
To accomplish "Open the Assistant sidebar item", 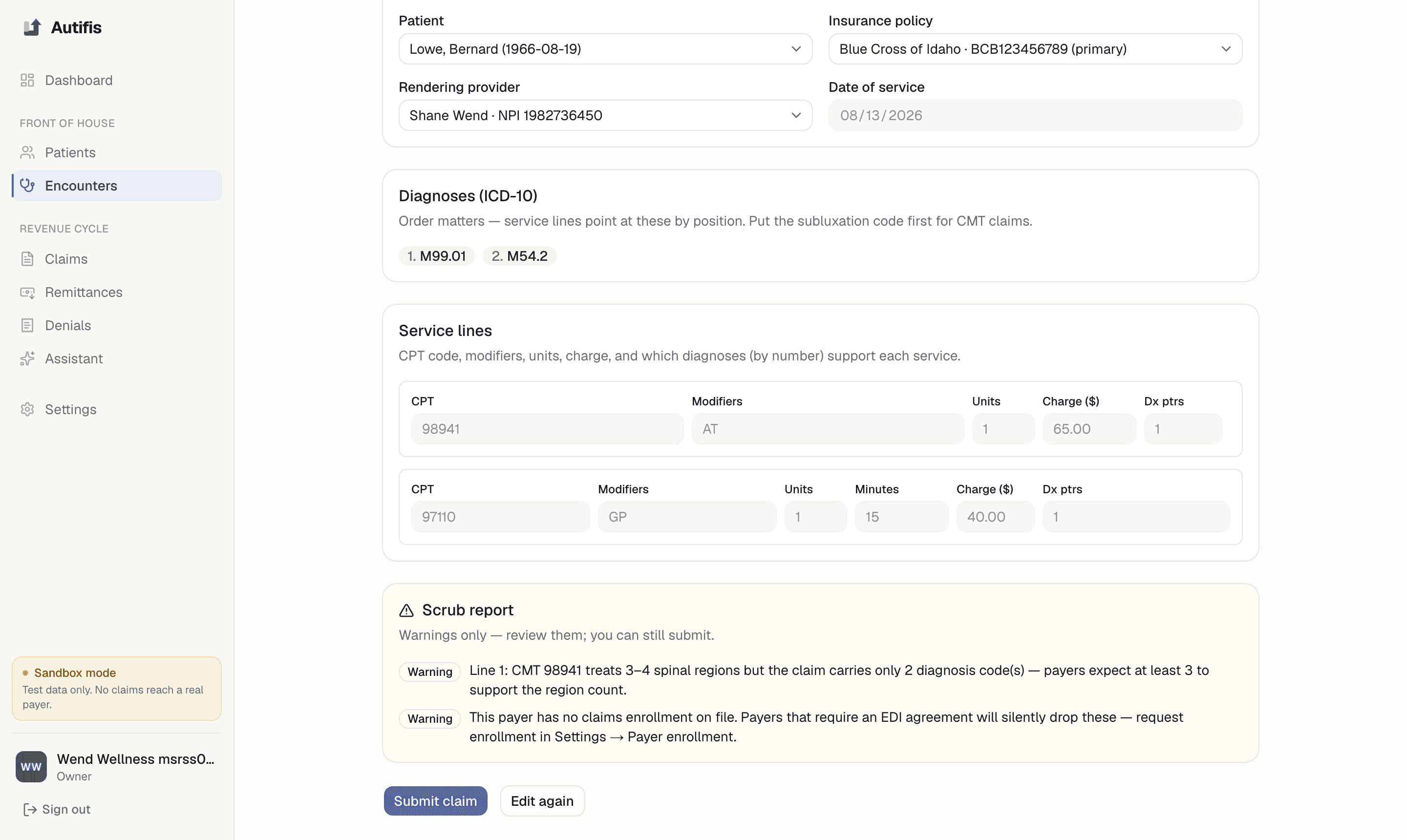I will 117,358.
